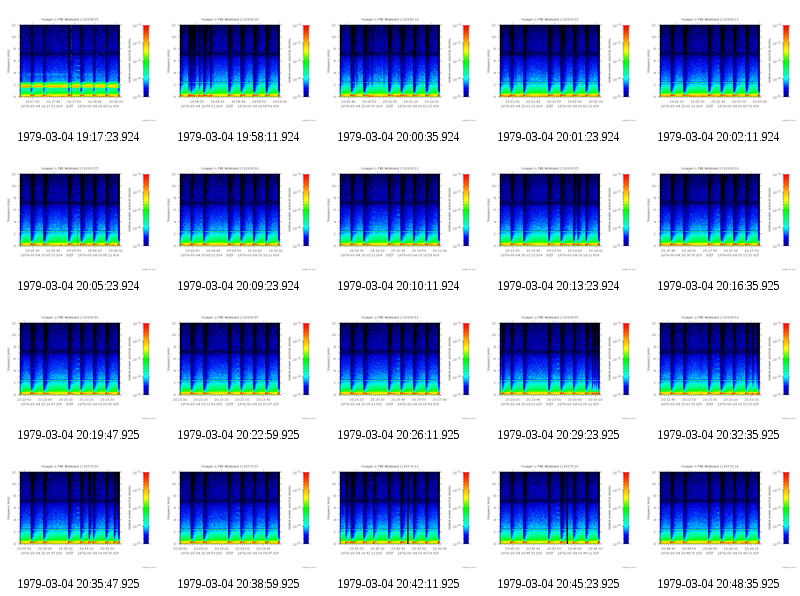The height and width of the screenshot is (596, 800).
Task: Open spectrogram thumbnail for 19:17:23.924
Action: [x=80, y=69]
